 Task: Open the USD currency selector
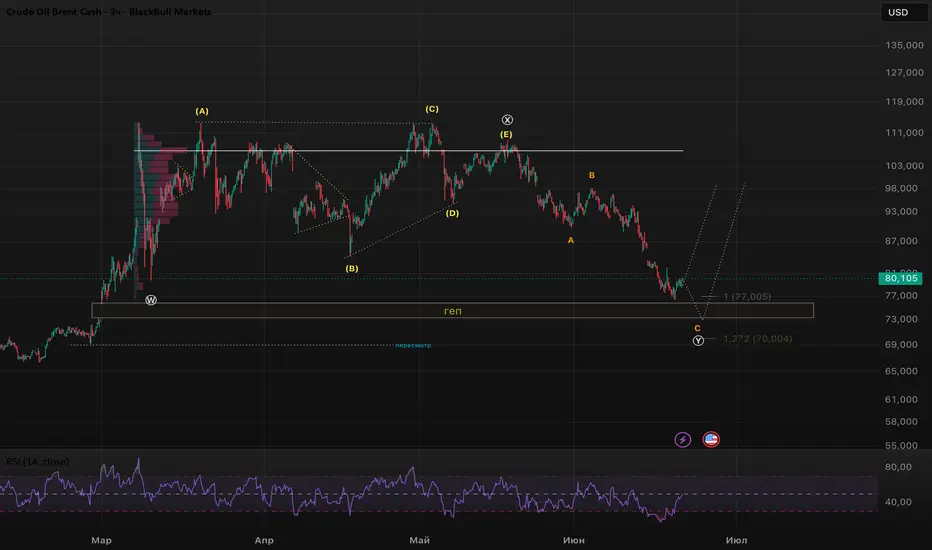903,12
